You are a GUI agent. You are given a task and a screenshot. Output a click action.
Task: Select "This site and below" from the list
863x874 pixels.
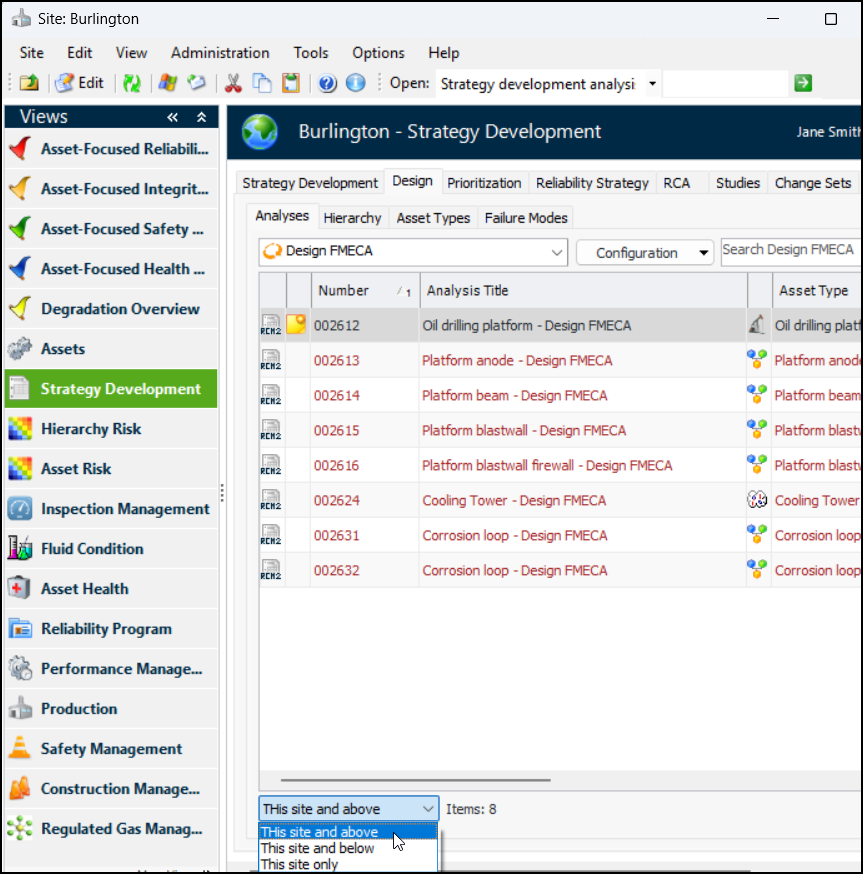[318, 848]
